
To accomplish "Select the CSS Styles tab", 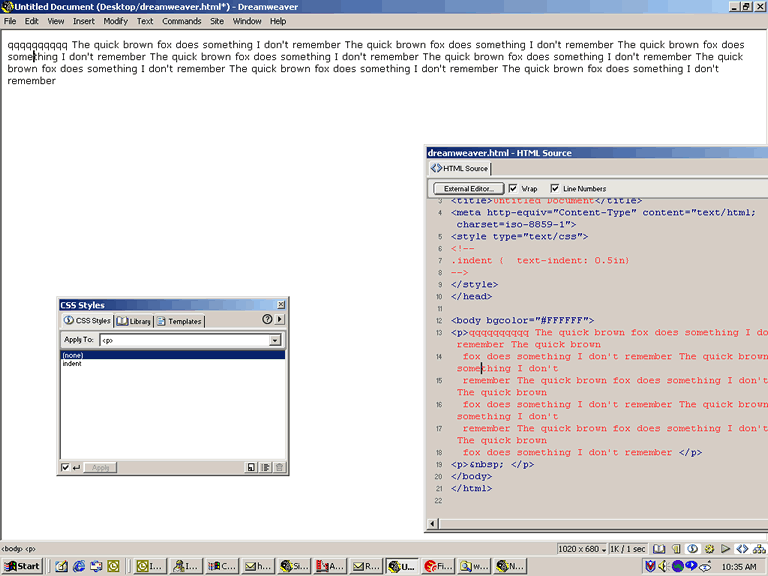I will 87,320.
